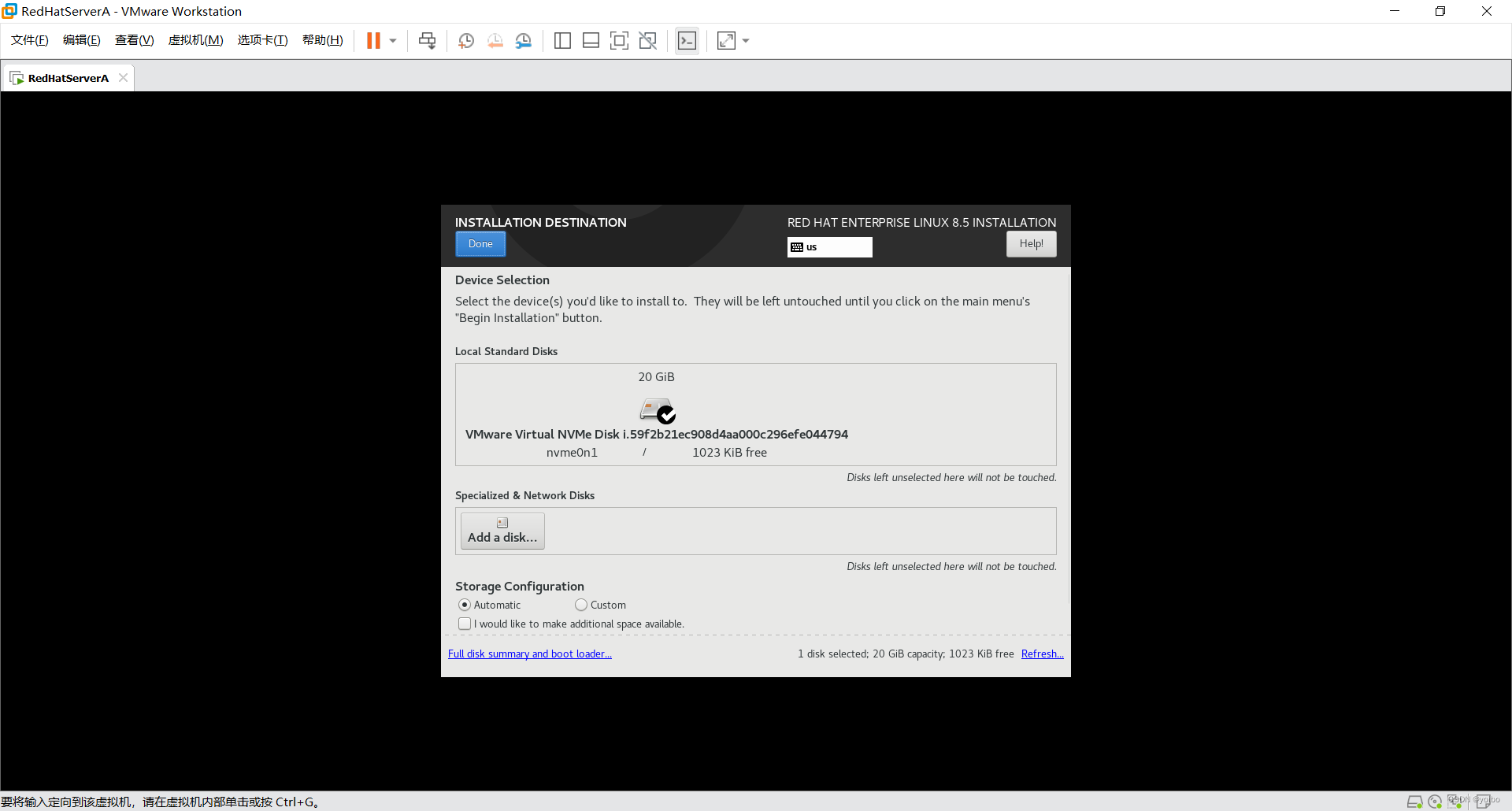The width and height of the screenshot is (1512, 811).
Task: Select the RedHatServerA tab
Action: [68, 78]
